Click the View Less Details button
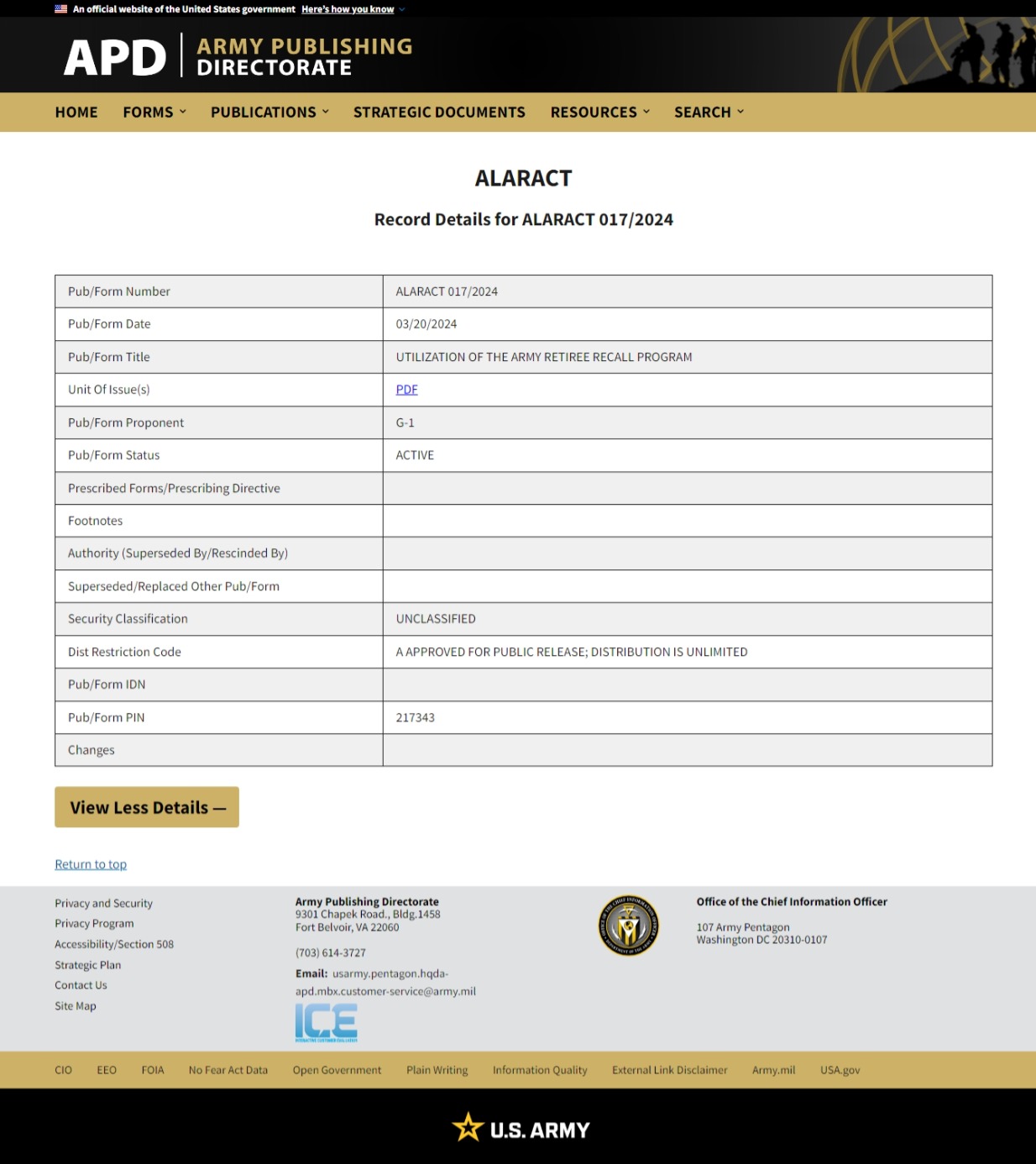1036x1164 pixels. 147,807
